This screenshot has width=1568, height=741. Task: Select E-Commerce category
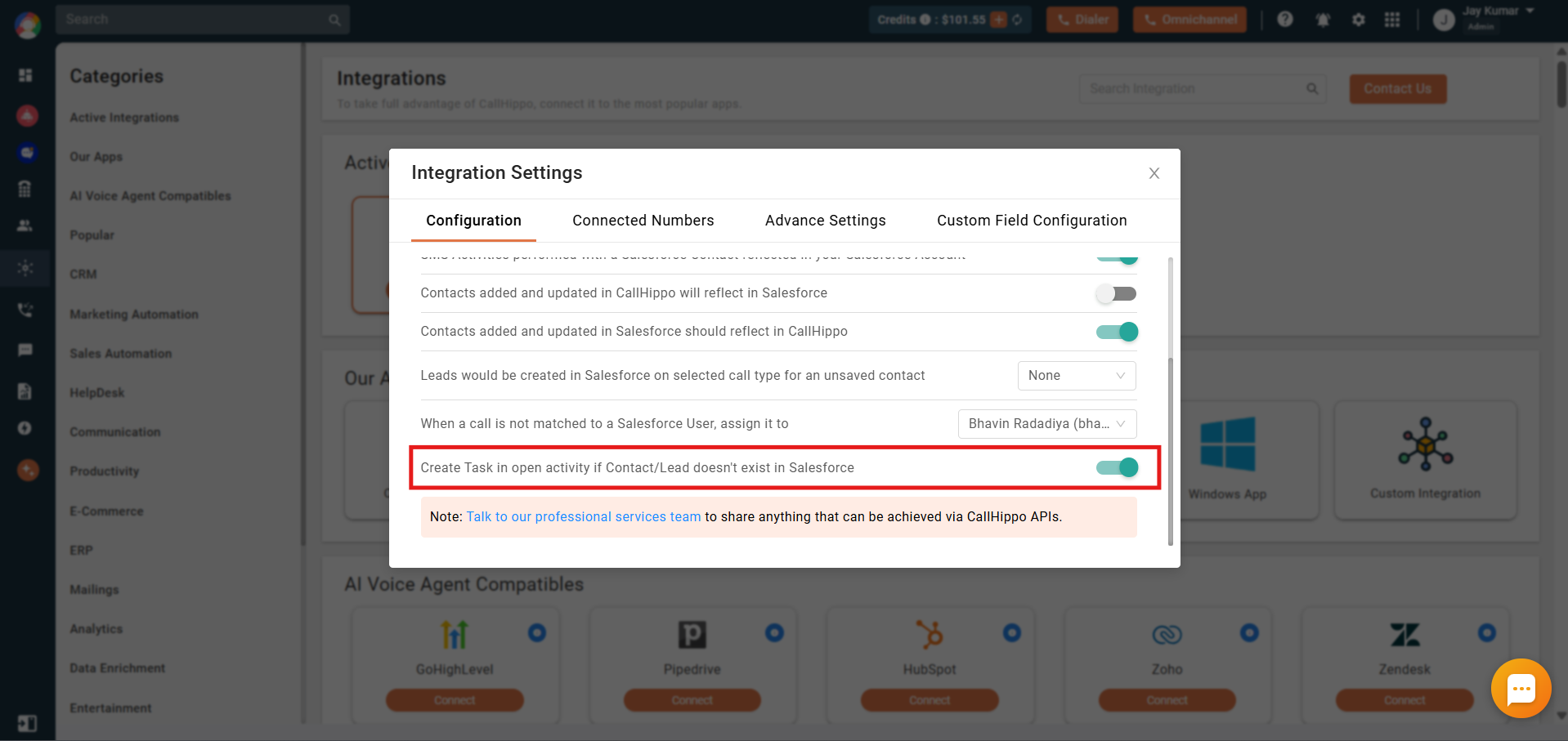(x=107, y=511)
